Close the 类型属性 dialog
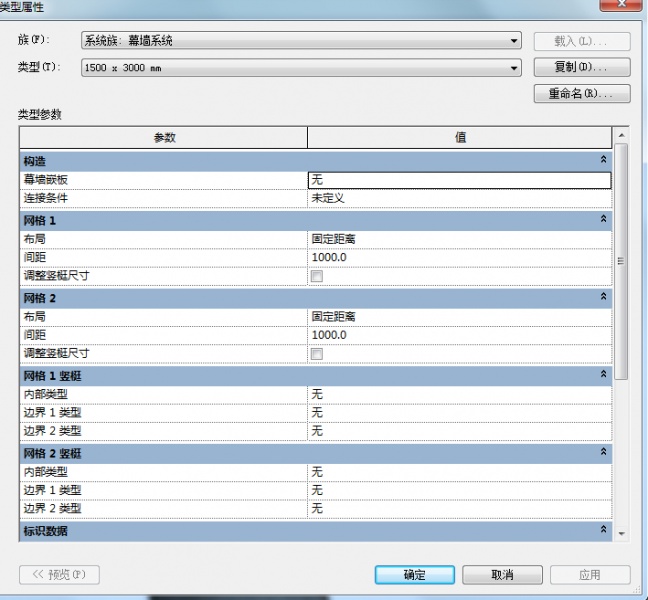This screenshot has height=600, width=648. [x=621, y=4]
